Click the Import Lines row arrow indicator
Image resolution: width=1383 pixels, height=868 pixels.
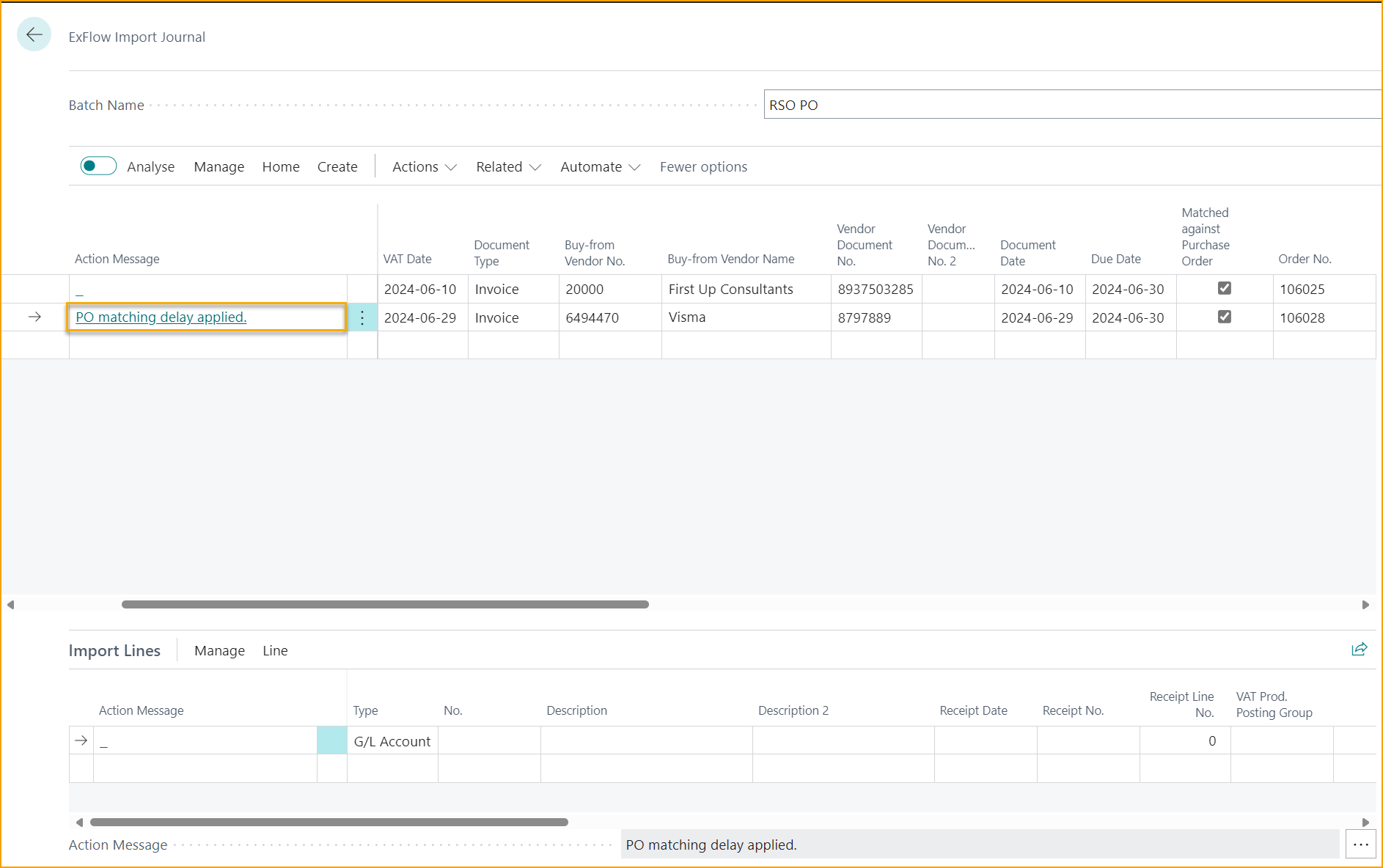[x=81, y=740]
